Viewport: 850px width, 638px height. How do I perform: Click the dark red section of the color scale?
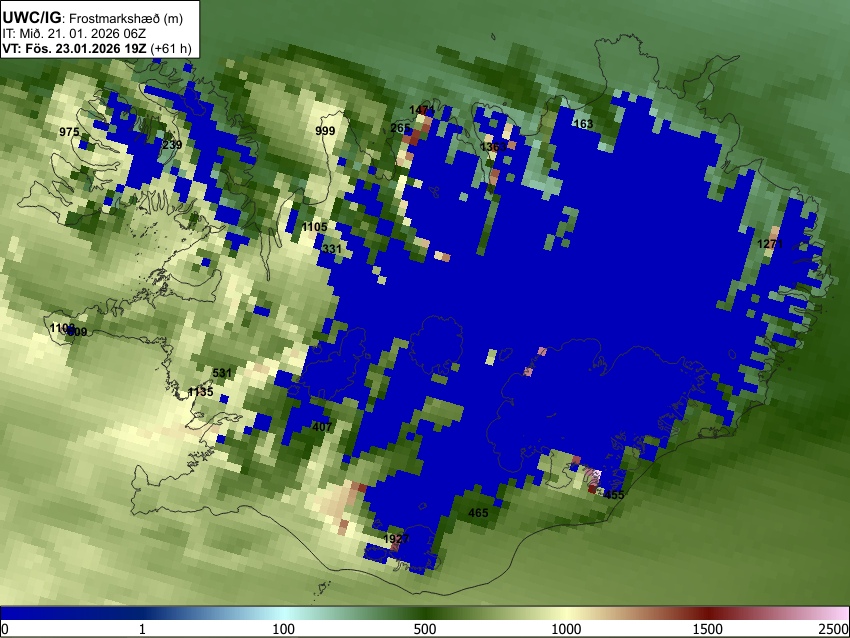(x=707, y=613)
